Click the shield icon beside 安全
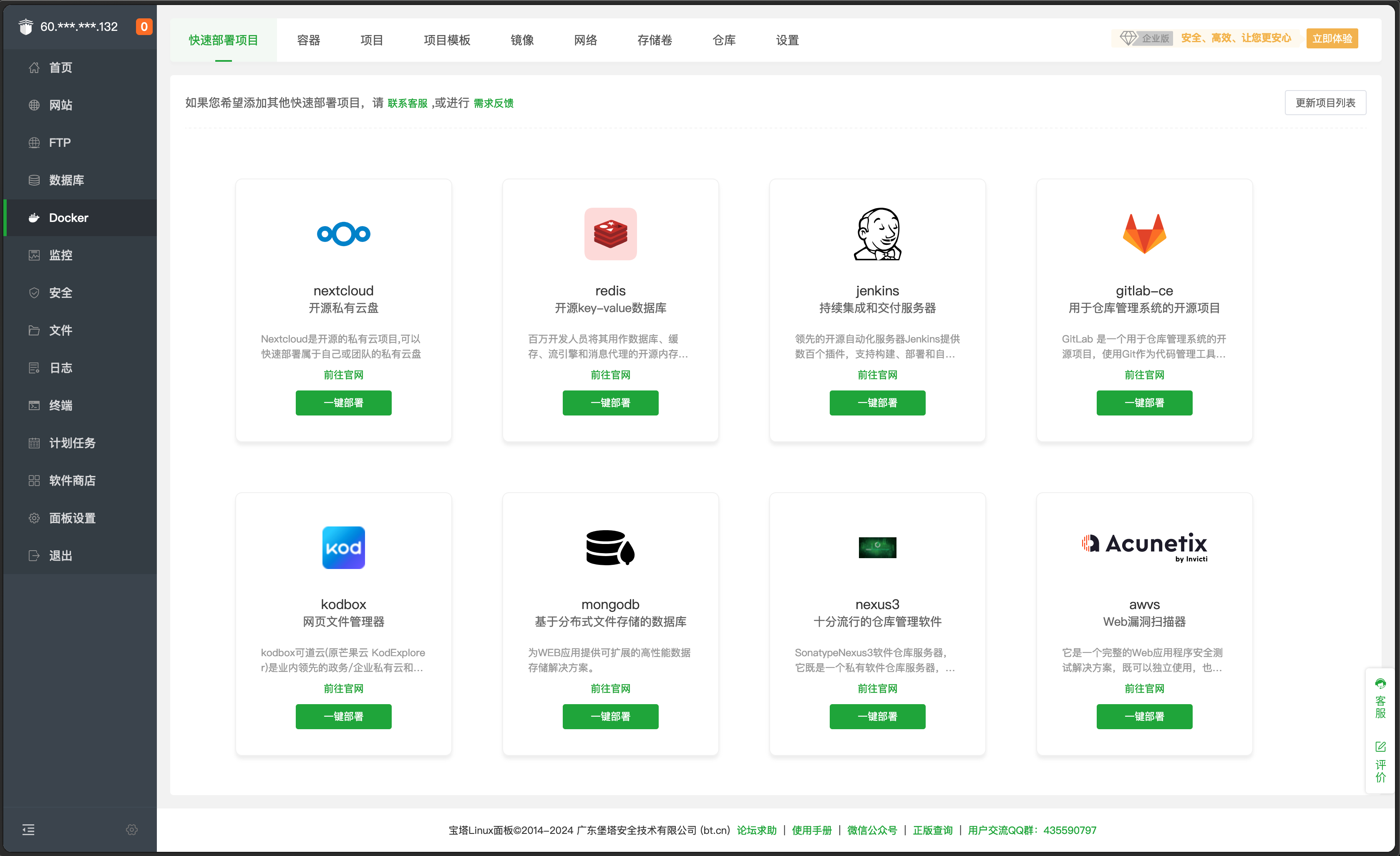This screenshot has height=856, width=1400. [34, 292]
